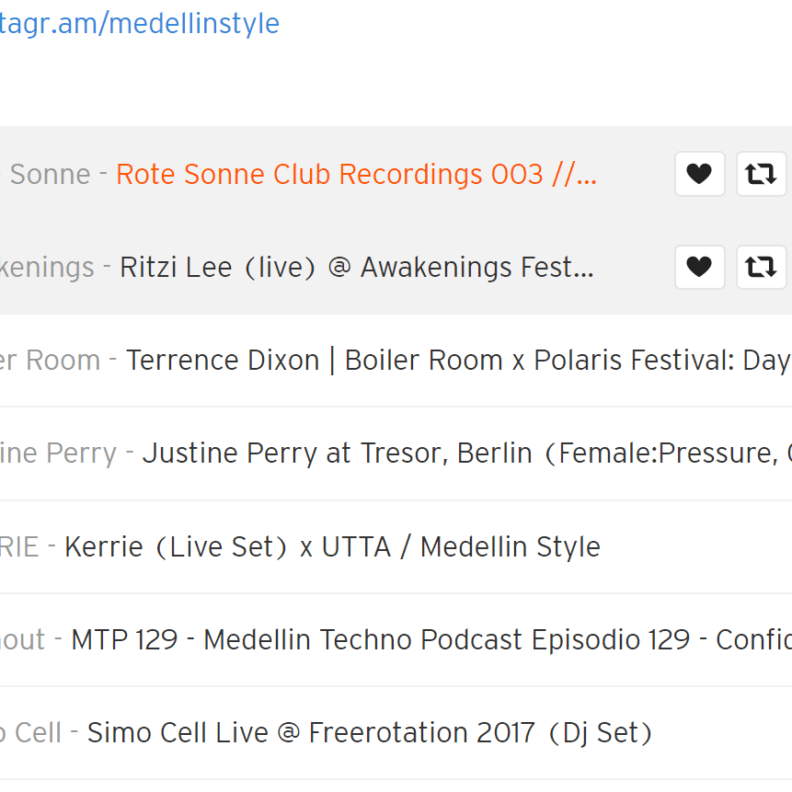The width and height of the screenshot is (792, 792).
Task: Select the Simo Cell playlist row
Action: [396, 733]
